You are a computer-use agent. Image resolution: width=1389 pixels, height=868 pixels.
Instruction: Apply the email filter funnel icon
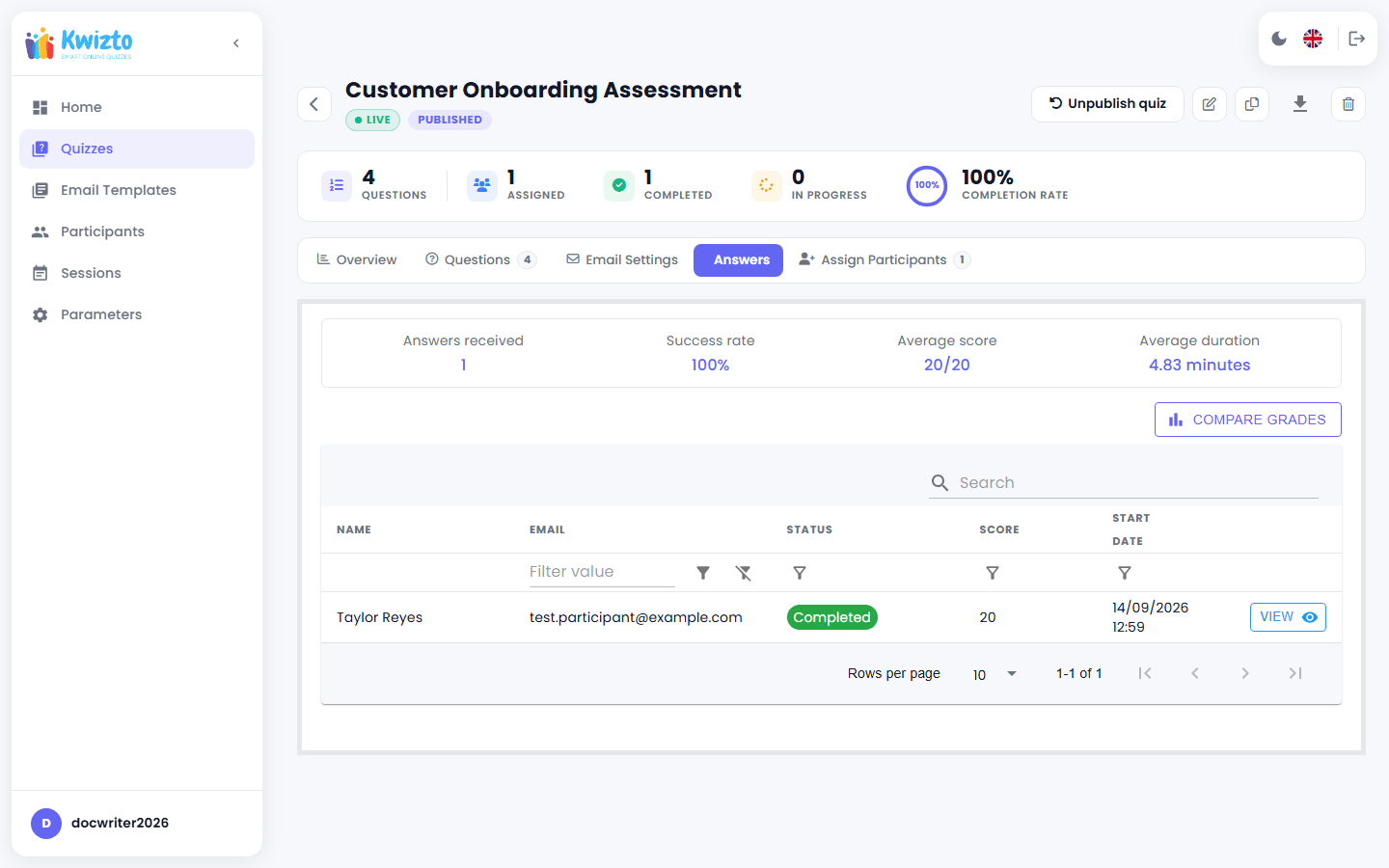(703, 573)
